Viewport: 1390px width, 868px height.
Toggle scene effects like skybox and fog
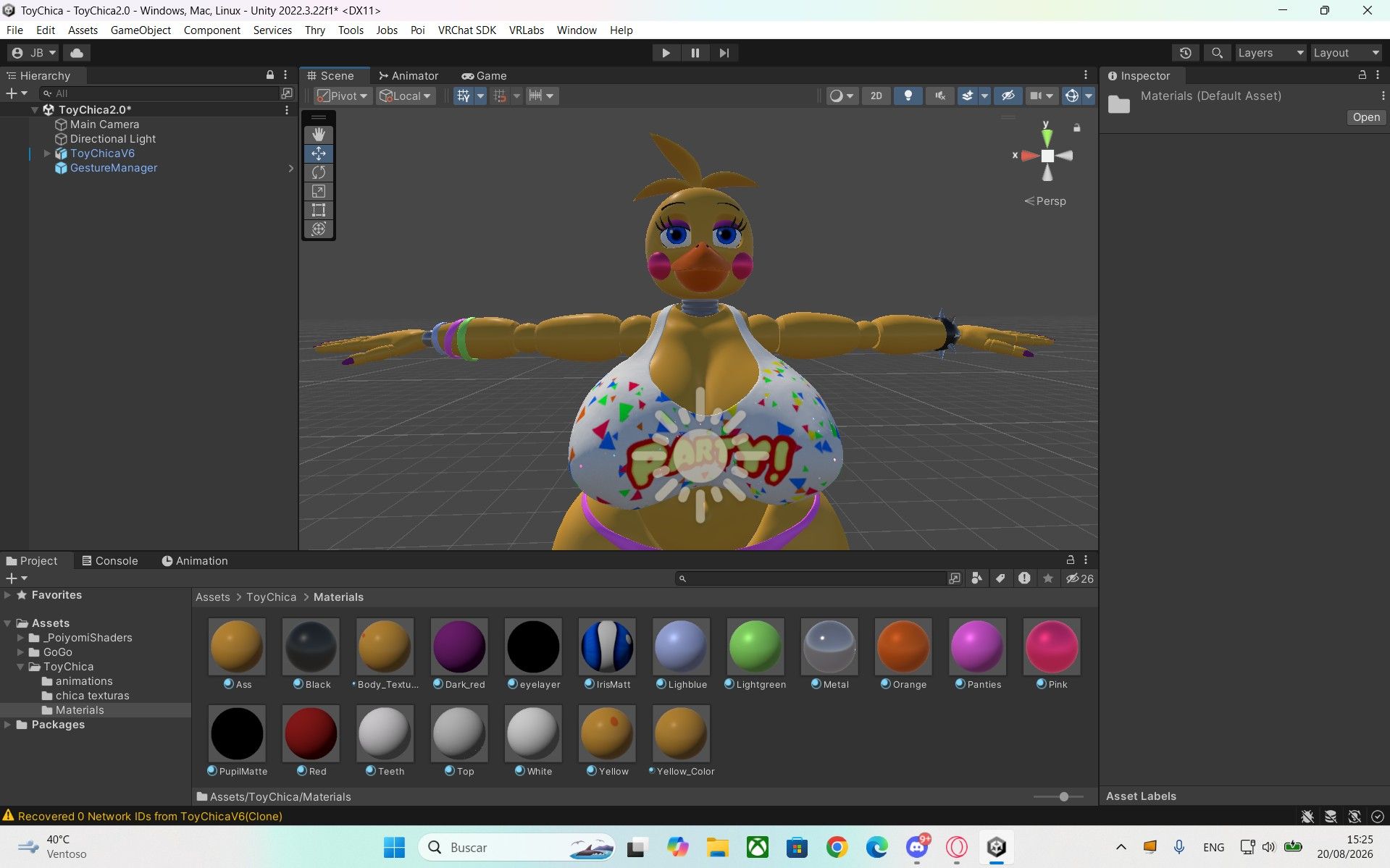(x=967, y=96)
